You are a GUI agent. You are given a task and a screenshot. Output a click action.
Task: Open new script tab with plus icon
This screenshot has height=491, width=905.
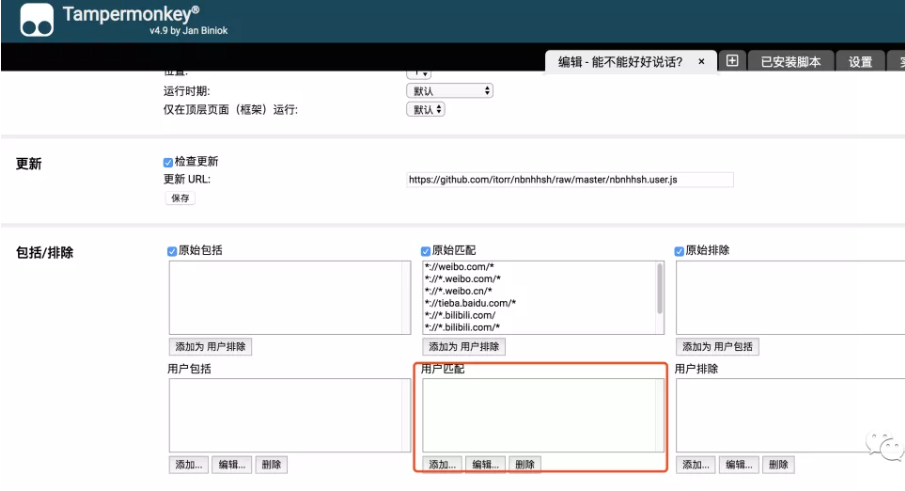[x=732, y=61]
